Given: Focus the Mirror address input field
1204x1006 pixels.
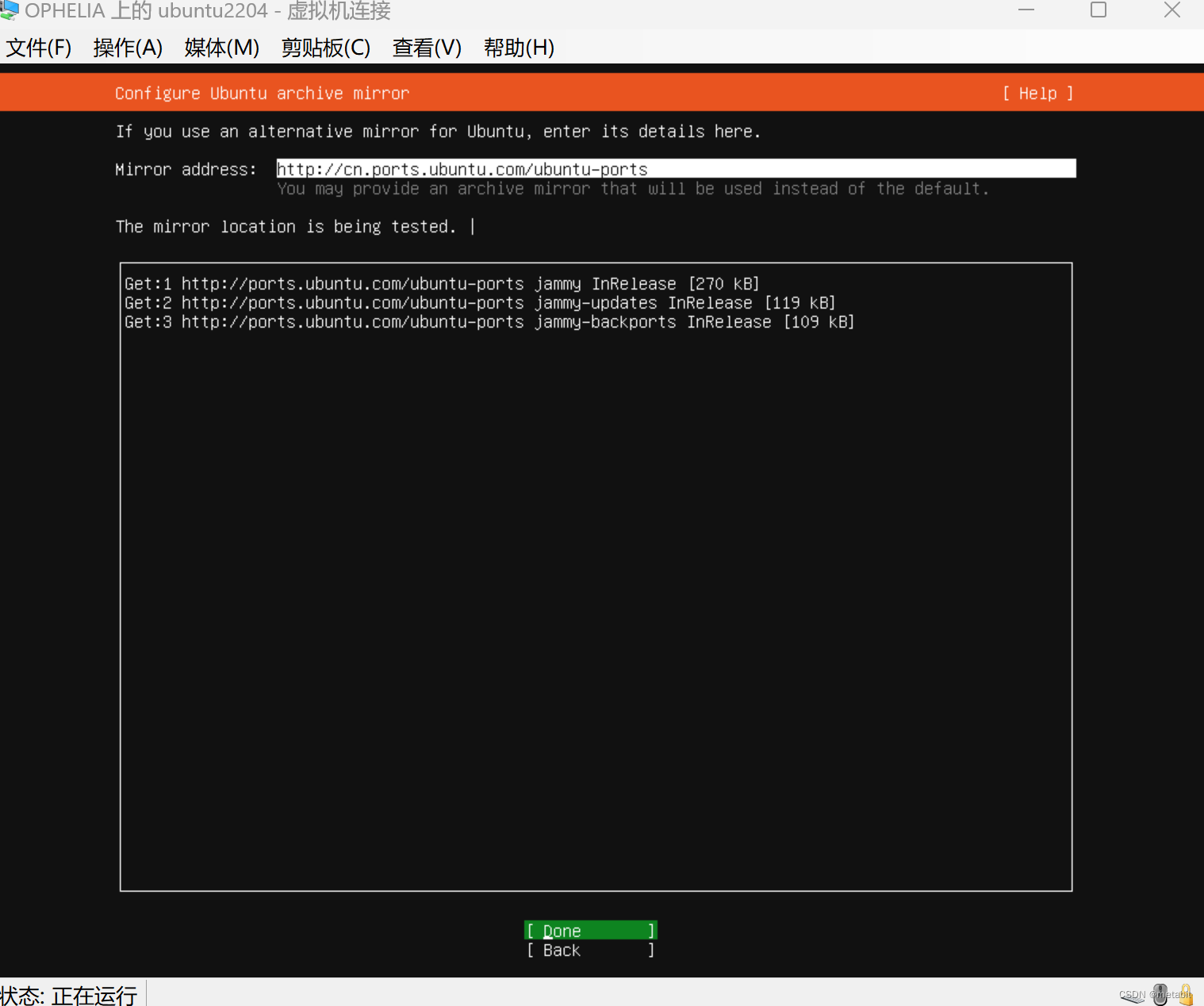Looking at the screenshot, I should [676, 169].
